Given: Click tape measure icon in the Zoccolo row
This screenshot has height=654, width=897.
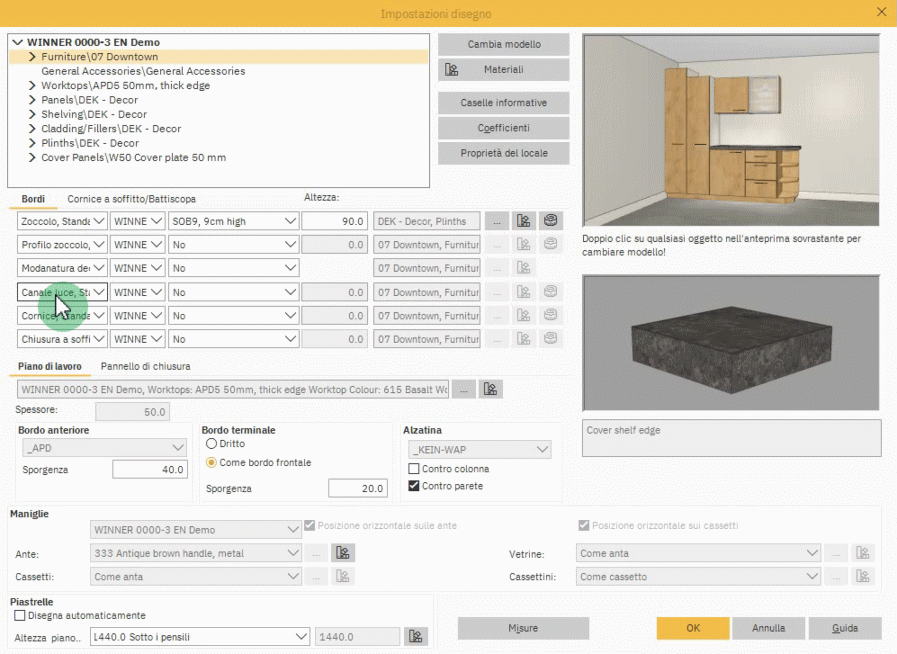Looking at the screenshot, I should click(549, 220).
